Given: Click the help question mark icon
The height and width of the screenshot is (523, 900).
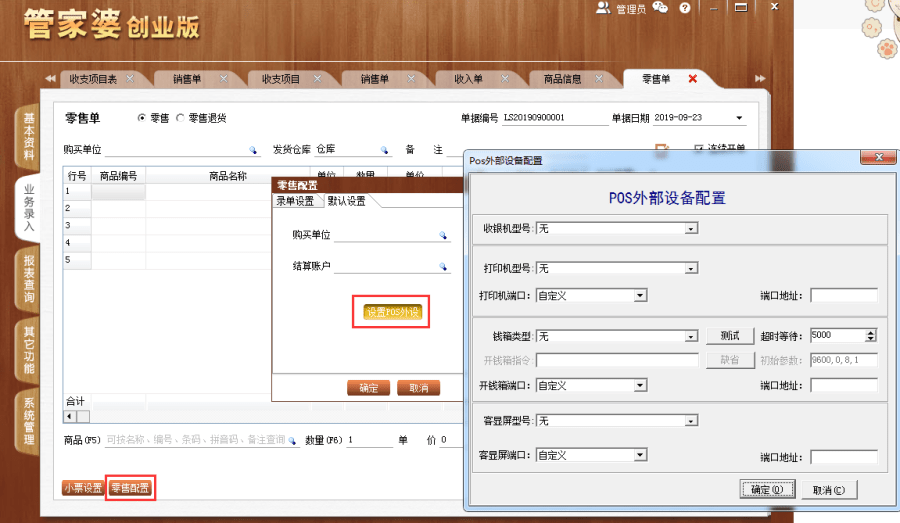Looking at the screenshot, I should click(685, 8).
